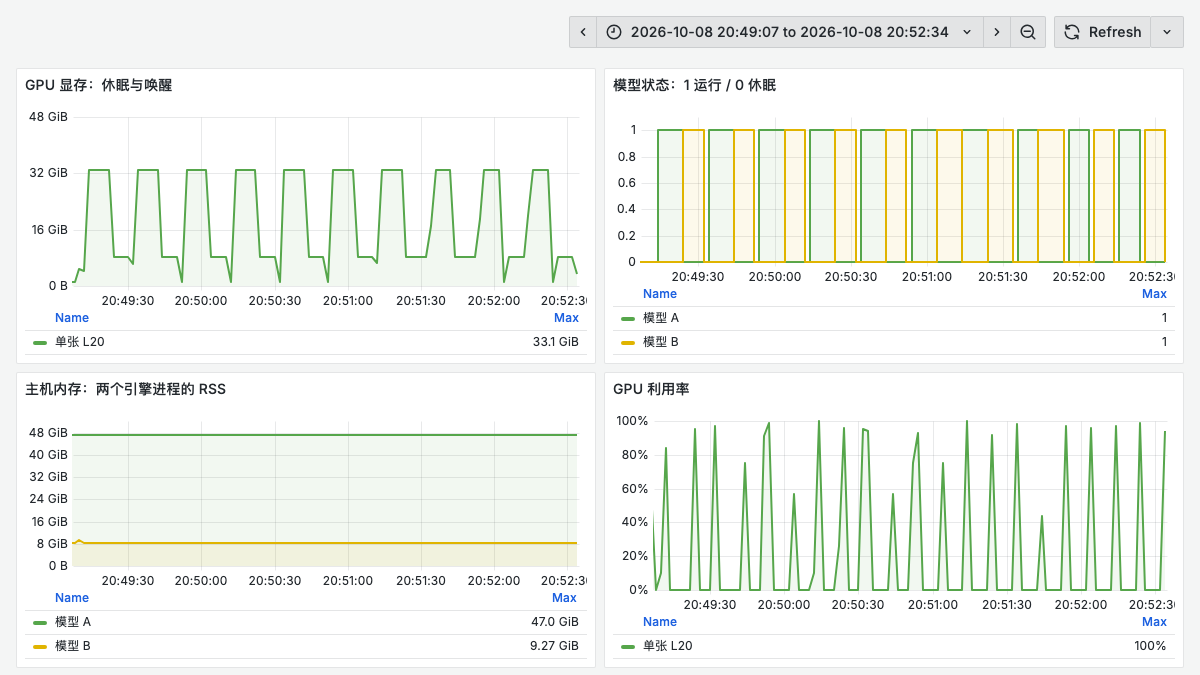Sort GPU 显存 legend by Name
The image size is (1200, 675).
click(x=72, y=318)
